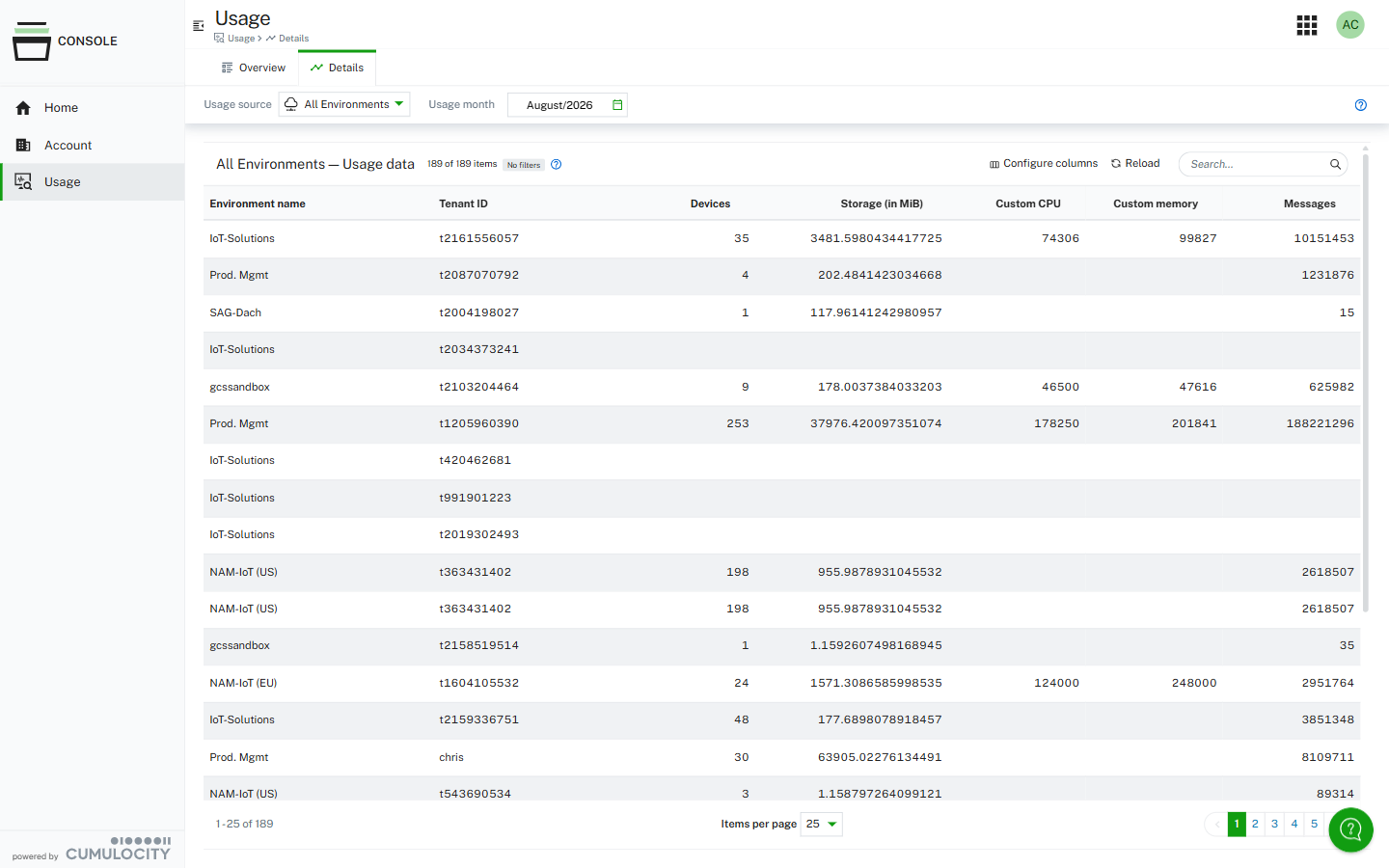Go to page 5 of results
Image resolution: width=1389 pixels, height=868 pixels.
point(1314,824)
